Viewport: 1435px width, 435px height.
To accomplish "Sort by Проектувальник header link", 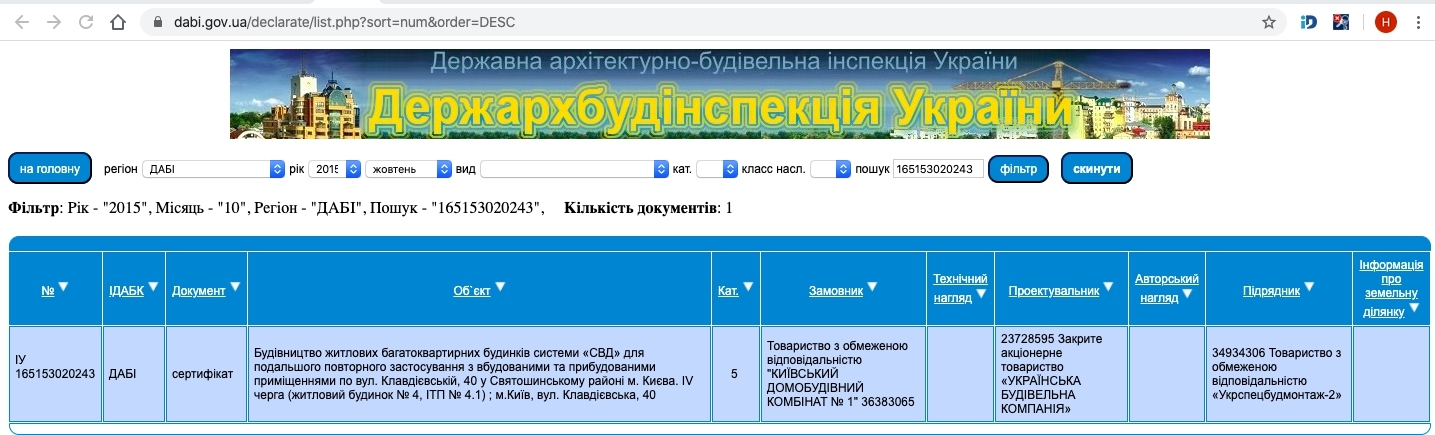I will point(1054,291).
